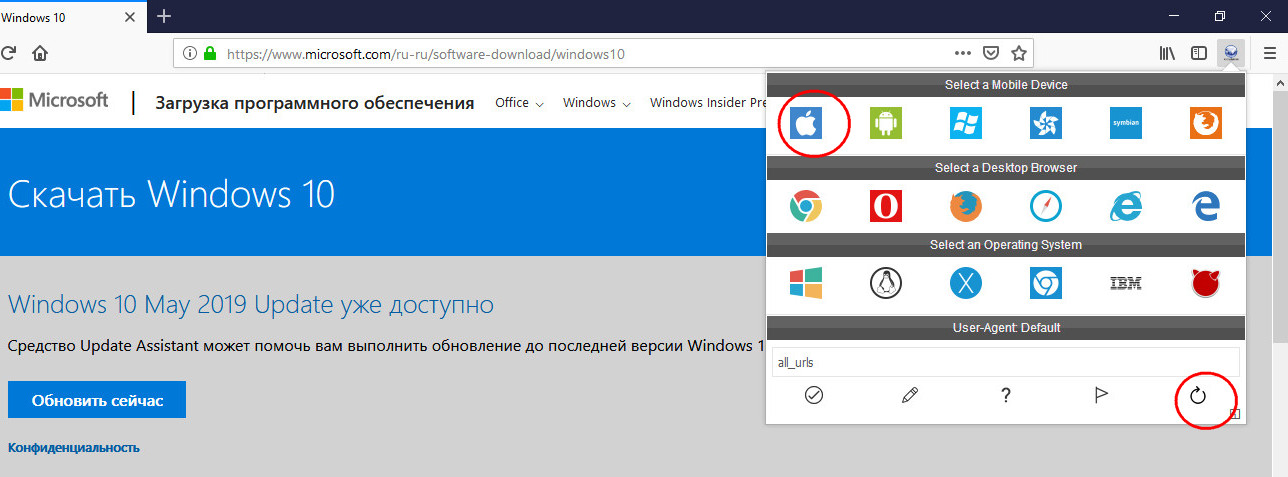This screenshot has height=477, width=1288.
Task: Apply user-agent with the checkmark icon
Action: pyautogui.click(x=813, y=395)
